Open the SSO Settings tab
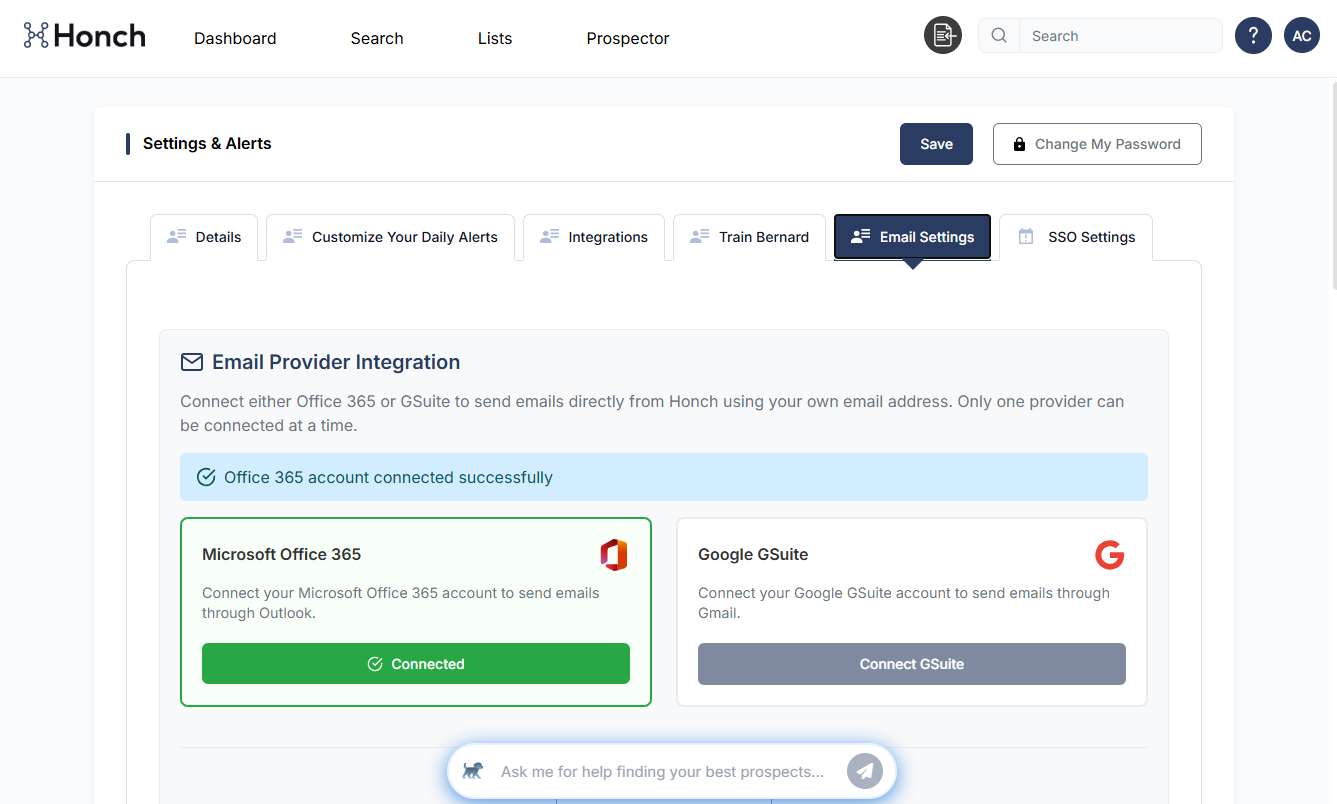This screenshot has width=1337, height=804. [x=1076, y=237]
